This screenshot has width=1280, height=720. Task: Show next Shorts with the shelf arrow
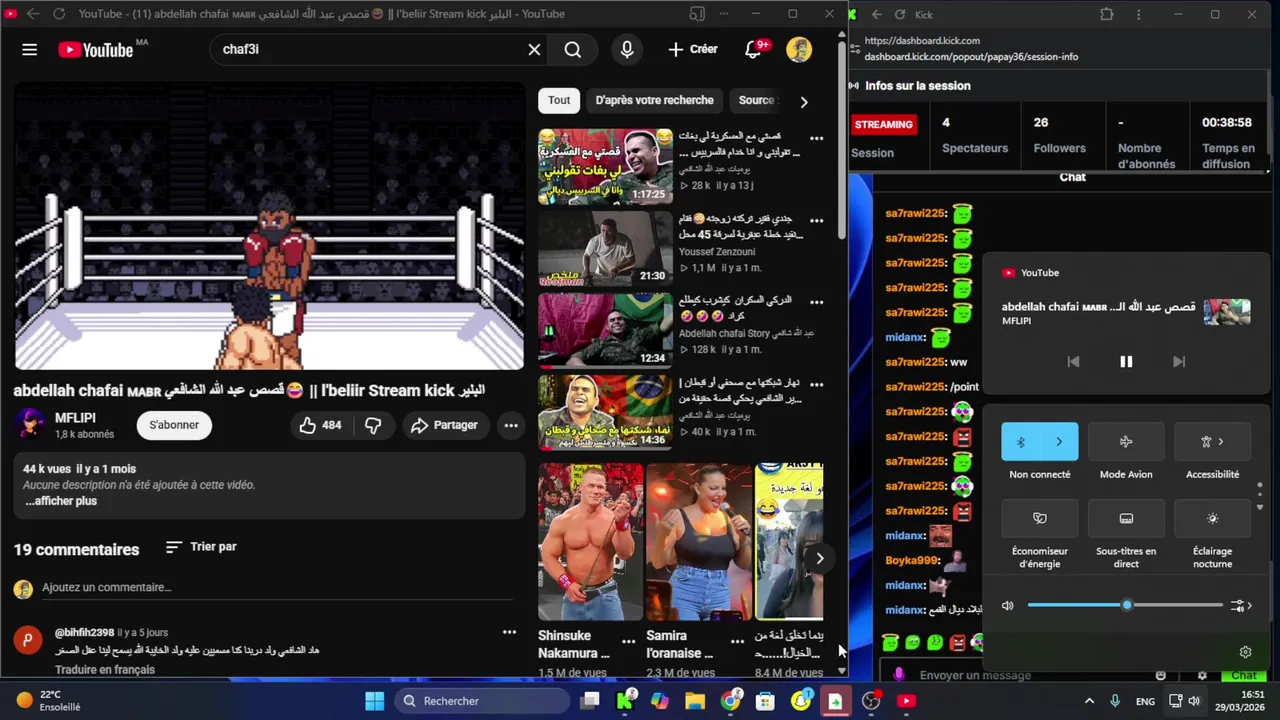pyautogui.click(x=819, y=558)
